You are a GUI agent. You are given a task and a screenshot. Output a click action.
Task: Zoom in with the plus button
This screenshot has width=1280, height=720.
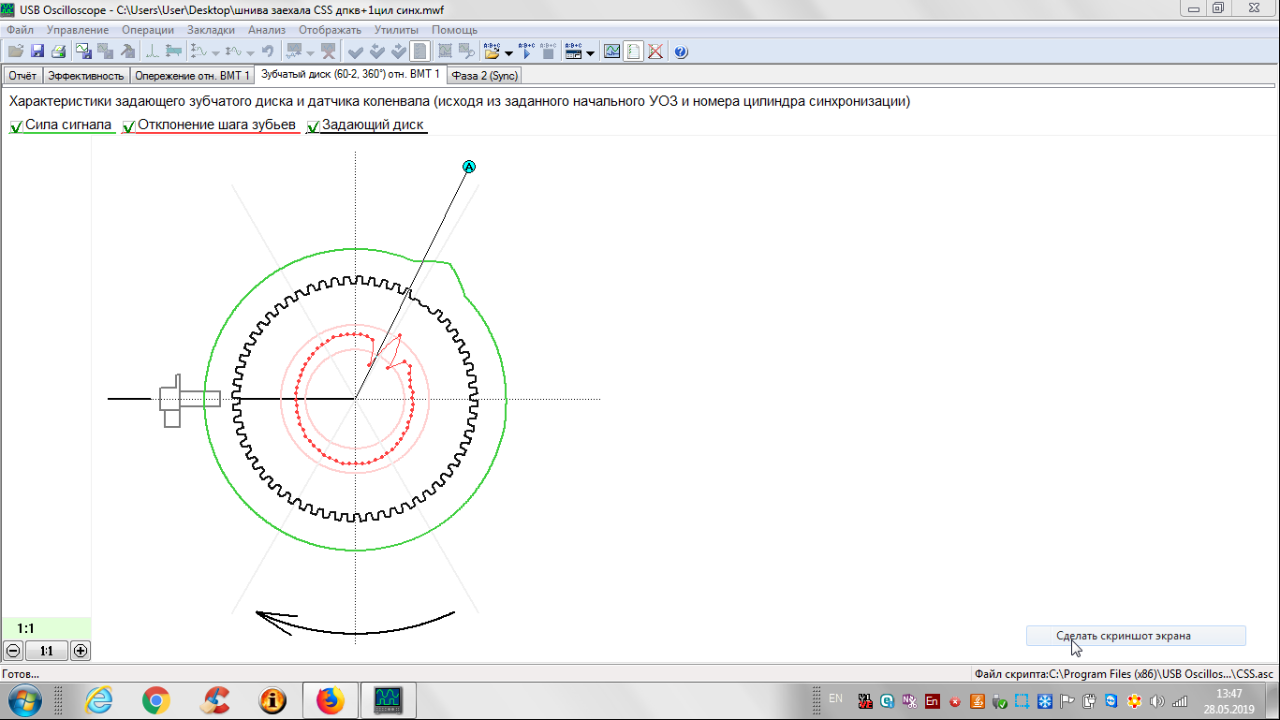pos(81,651)
